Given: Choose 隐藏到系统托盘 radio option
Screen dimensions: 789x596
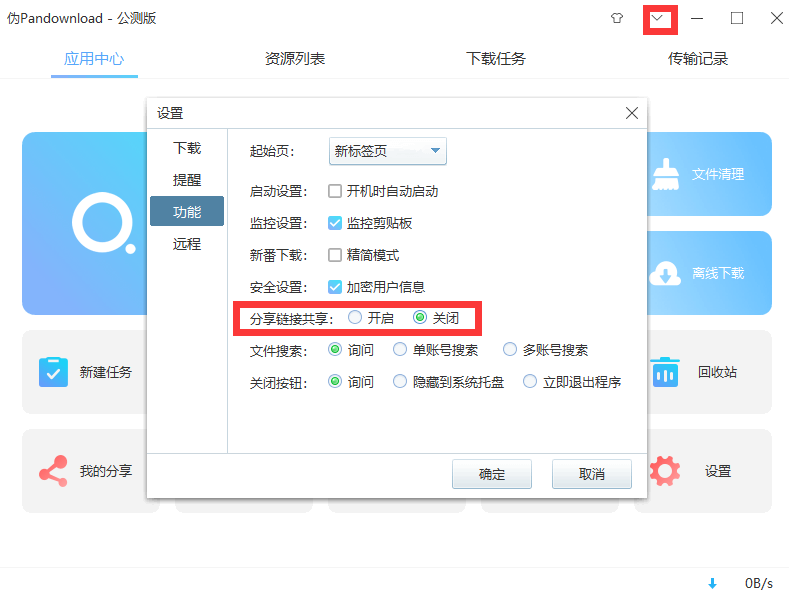Looking at the screenshot, I should 401,382.
